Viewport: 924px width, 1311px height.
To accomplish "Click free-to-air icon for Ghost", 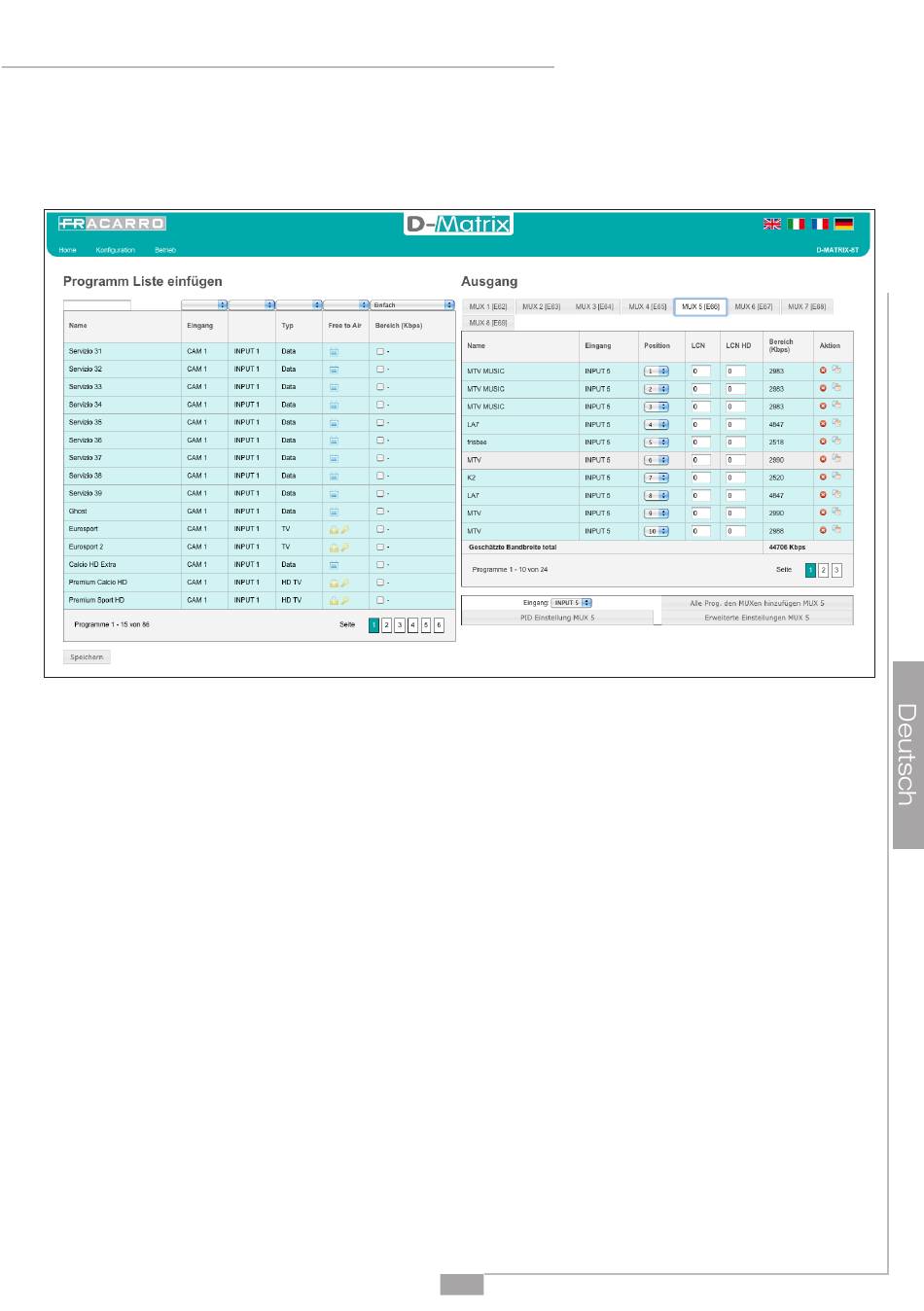I will tap(334, 512).
